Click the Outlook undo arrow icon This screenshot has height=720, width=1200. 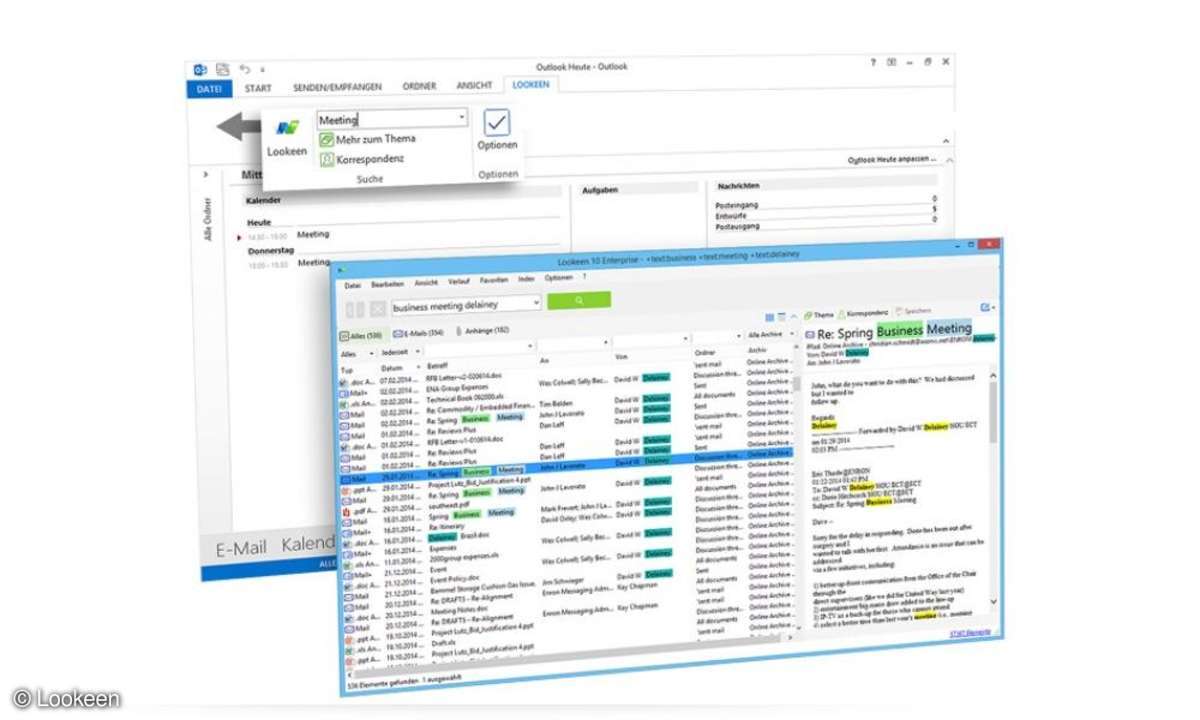pyautogui.click(x=245, y=68)
